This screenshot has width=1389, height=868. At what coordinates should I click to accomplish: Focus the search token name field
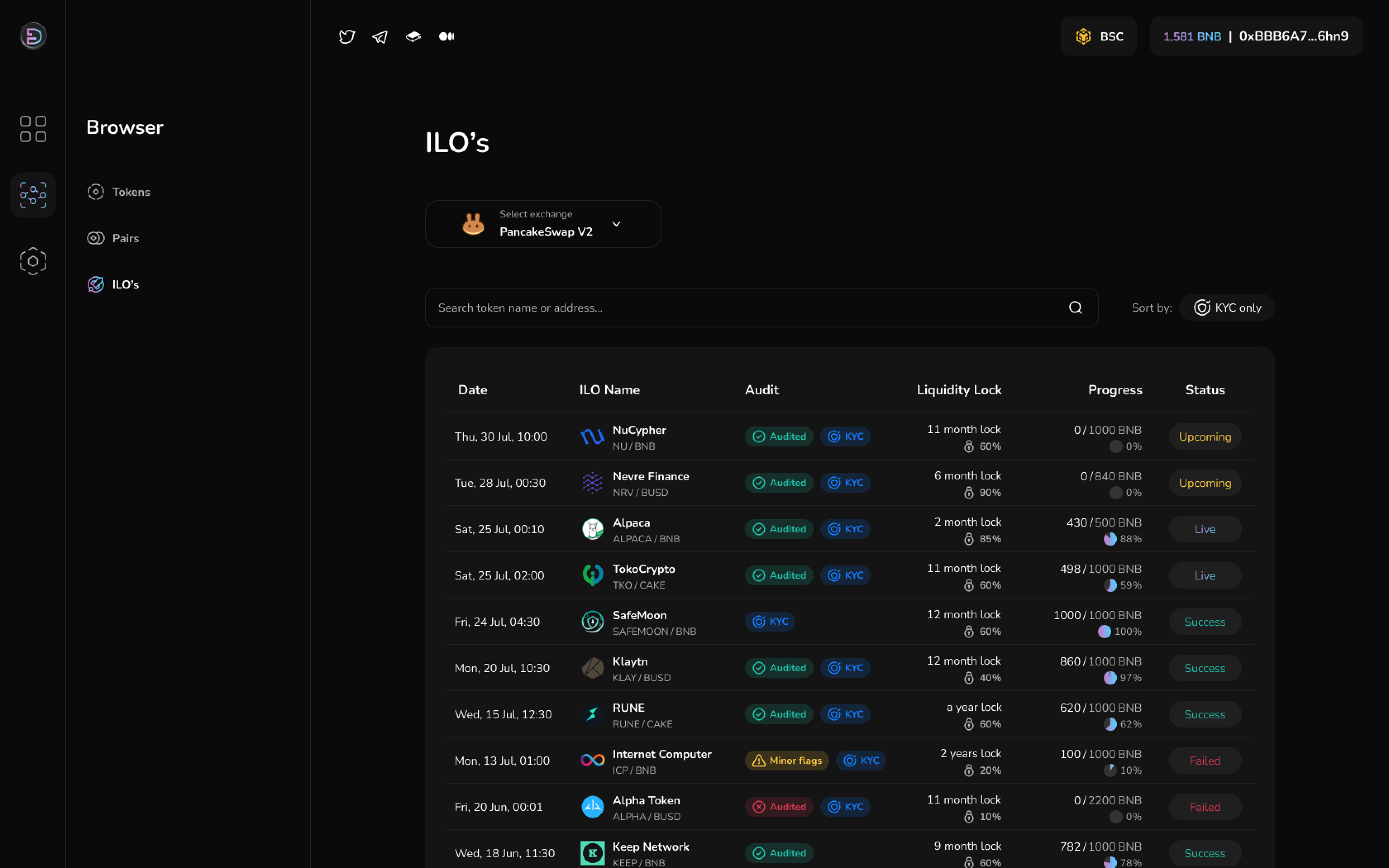click(761, 308)
